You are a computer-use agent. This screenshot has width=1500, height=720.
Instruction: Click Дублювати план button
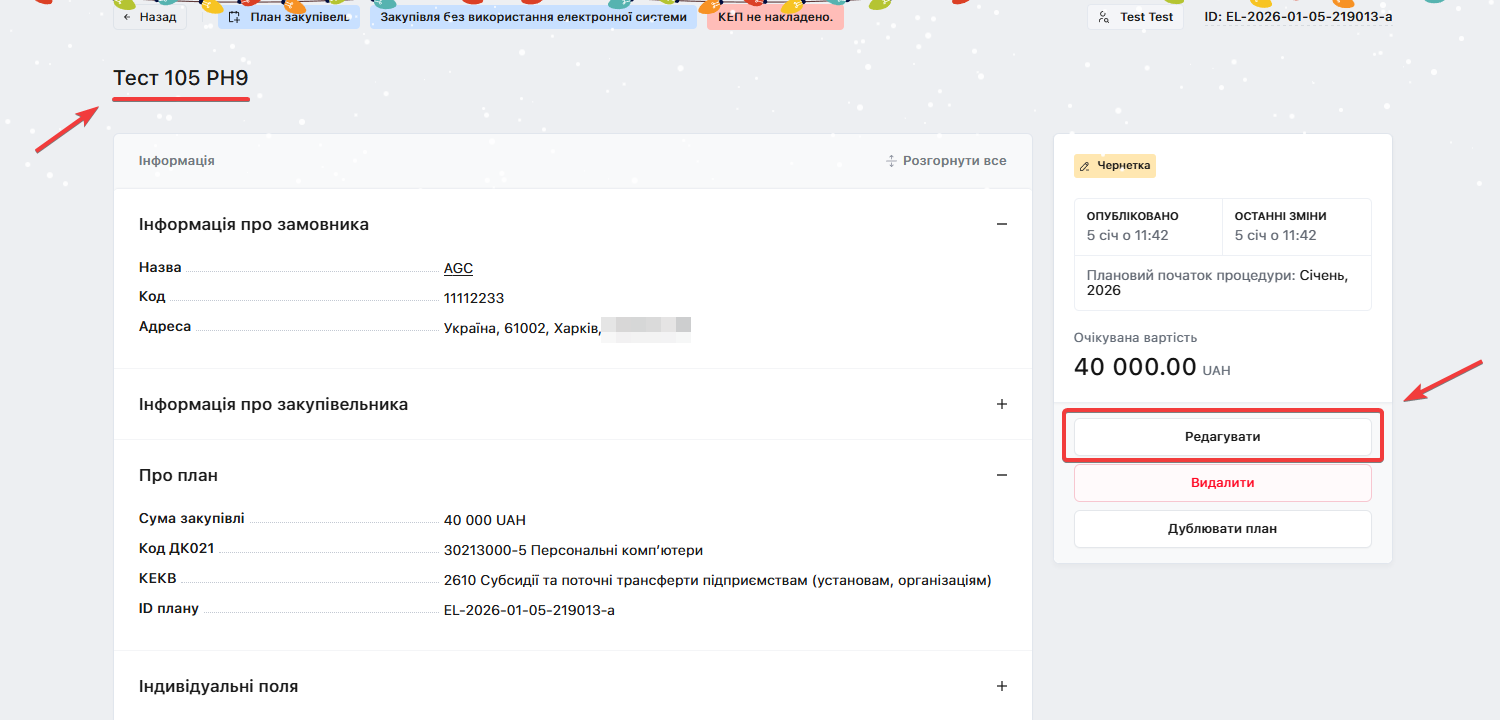click(x=1222, y=529)
